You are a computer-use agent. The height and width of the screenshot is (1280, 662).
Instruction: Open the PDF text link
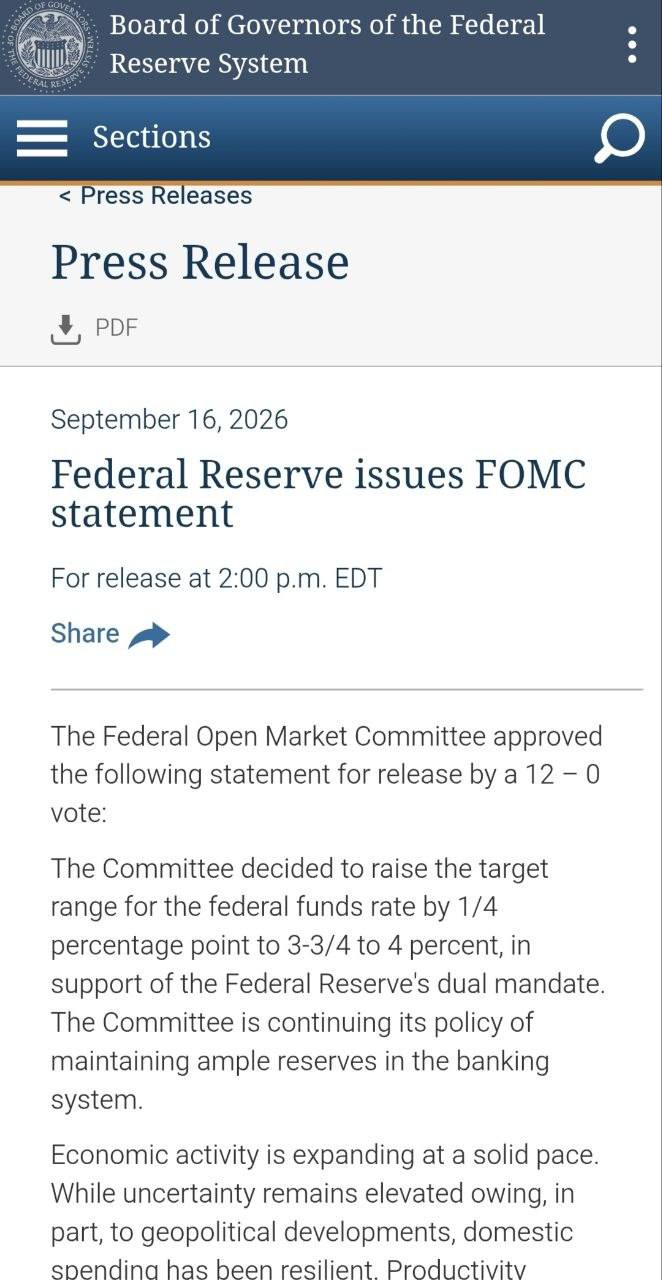pos(116,328)
